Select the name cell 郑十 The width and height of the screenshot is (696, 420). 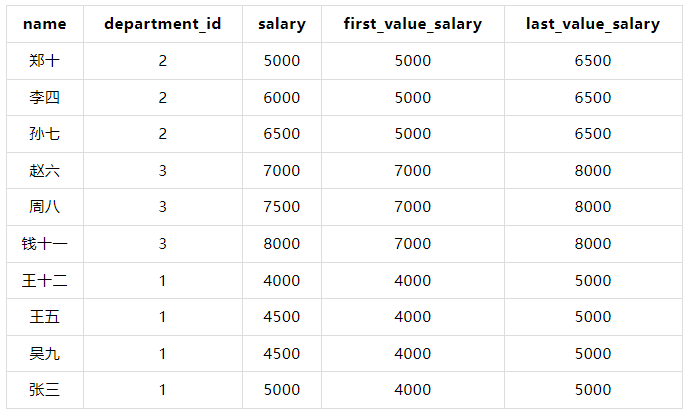point(44,61)
